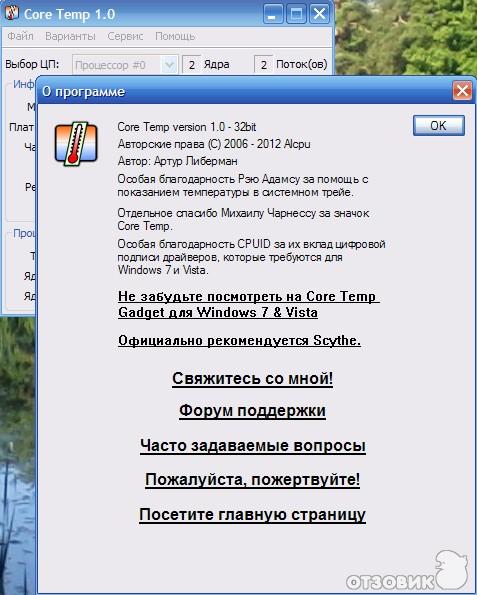Click the 'Автор: Артур Либерман' line
This screenshot has width=477, height=595.
[178, 161]
